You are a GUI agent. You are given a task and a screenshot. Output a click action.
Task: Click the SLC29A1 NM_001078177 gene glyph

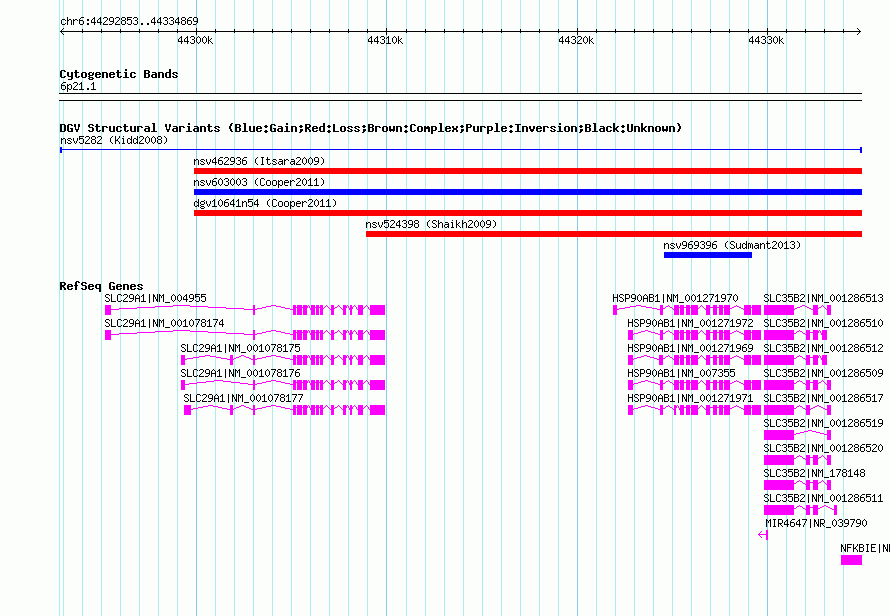click(x=285, y=410)
